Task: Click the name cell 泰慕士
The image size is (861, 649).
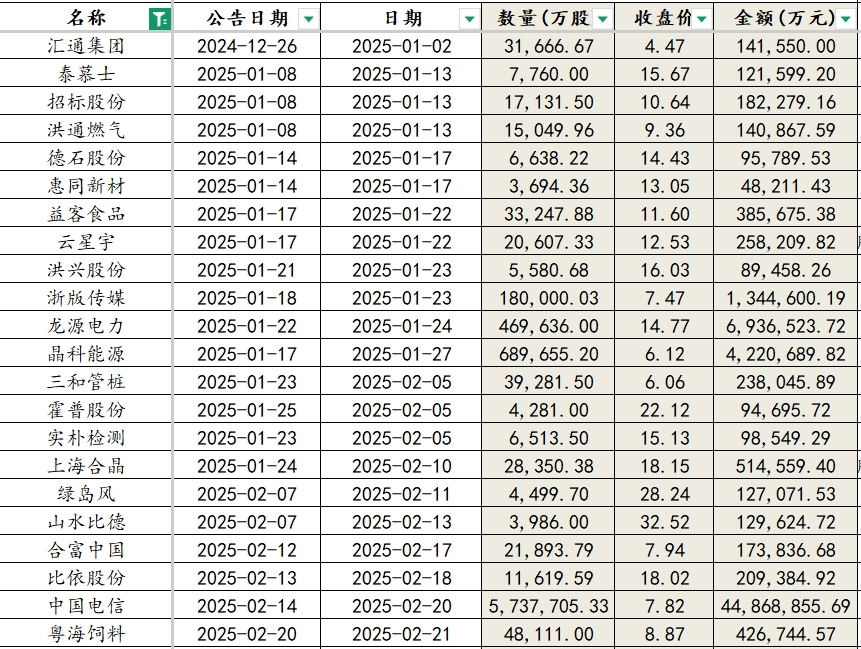Action: coord(86,74)
